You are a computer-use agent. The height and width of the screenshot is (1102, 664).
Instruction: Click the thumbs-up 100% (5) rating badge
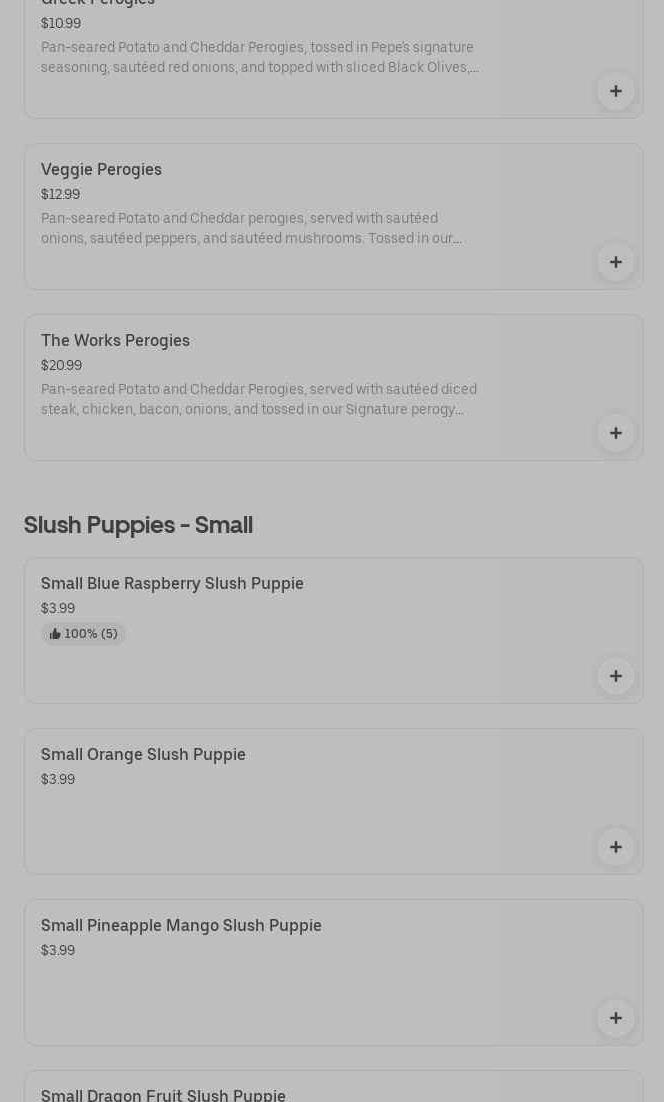(84, 634)
